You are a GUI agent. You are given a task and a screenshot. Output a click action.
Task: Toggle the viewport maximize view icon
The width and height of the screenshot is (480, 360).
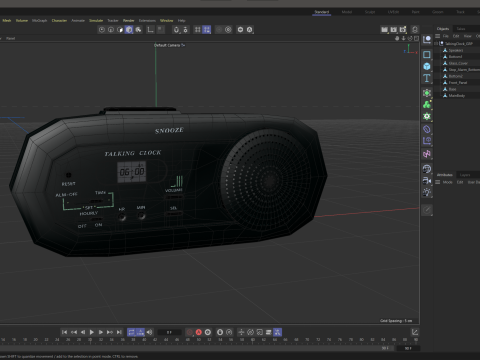(x=416, y=38)
